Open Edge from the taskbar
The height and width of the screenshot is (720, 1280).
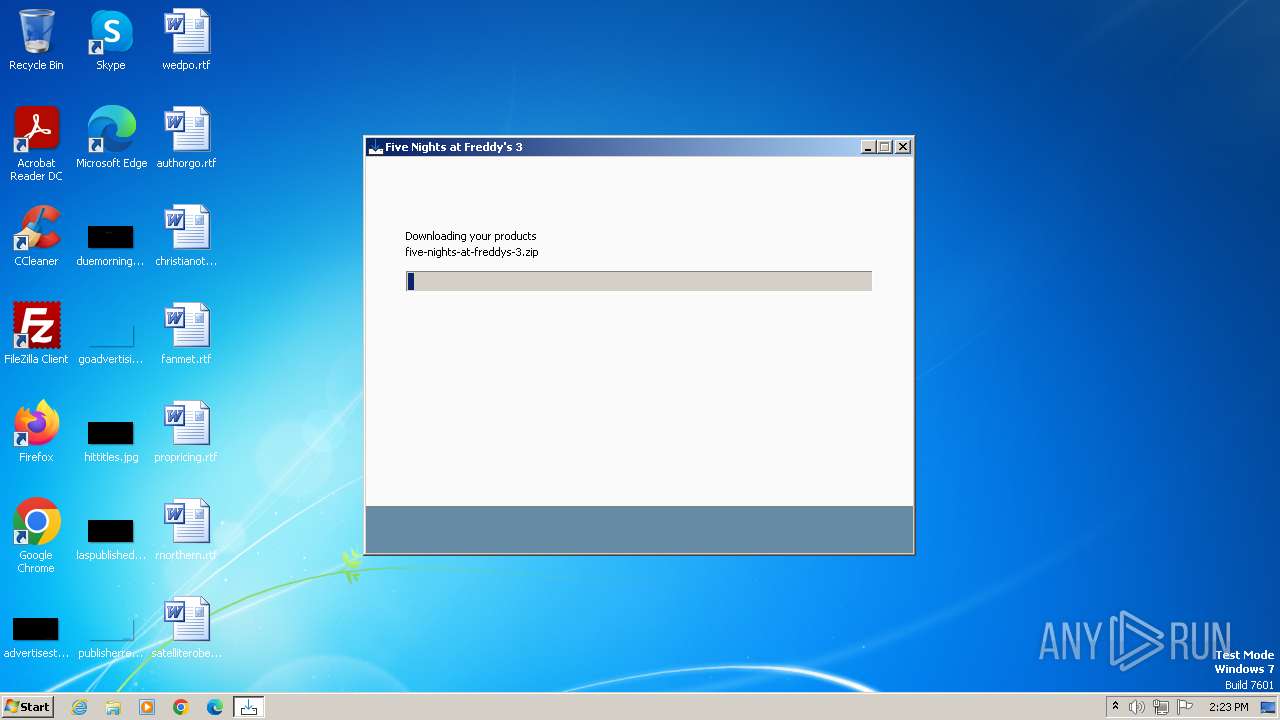pyautogui.click(x=215, y=707)
